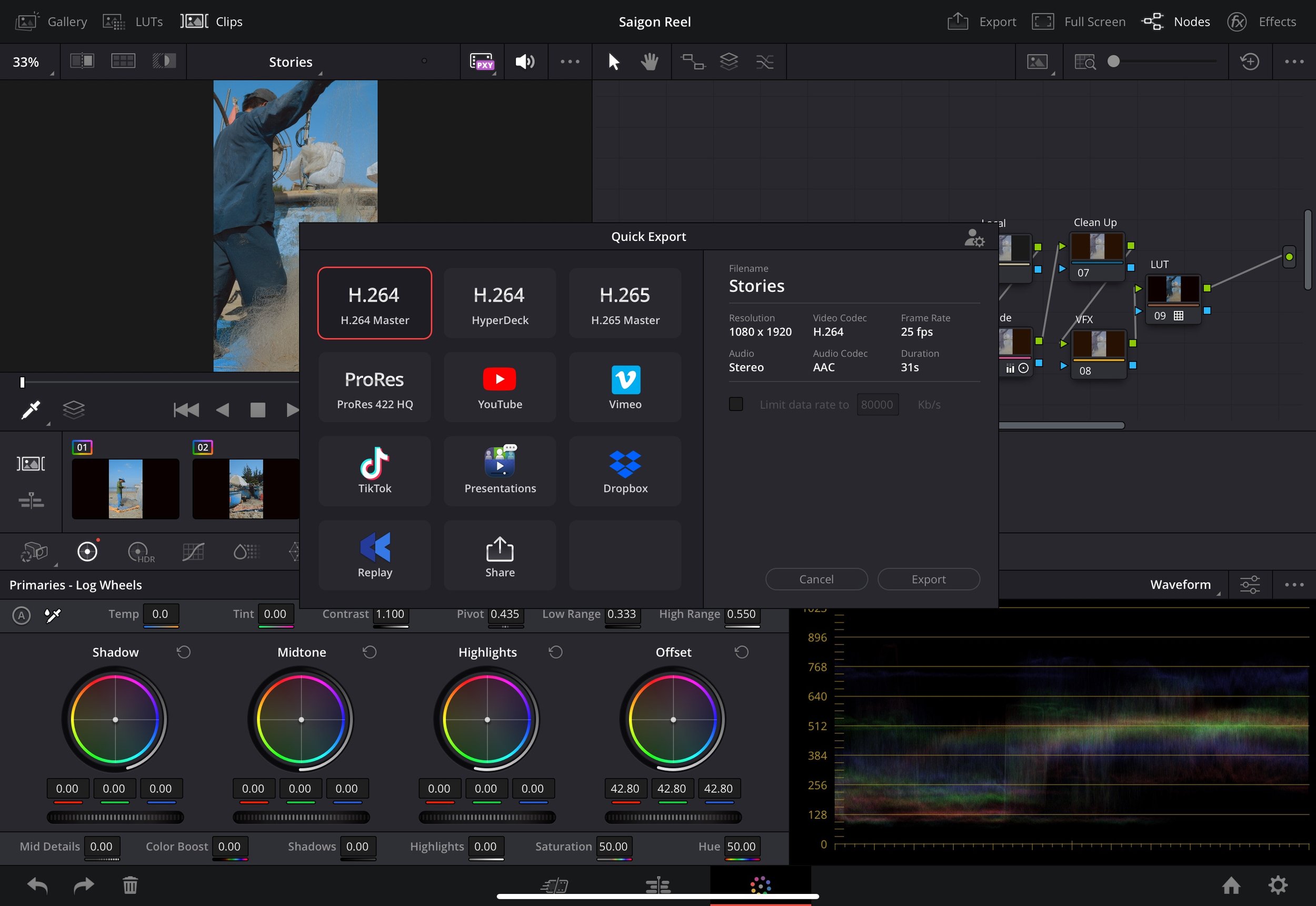This screenshot has height=906, width=1316.
Task: Click the stacked layers node icon
Action: tap(729, 62)
